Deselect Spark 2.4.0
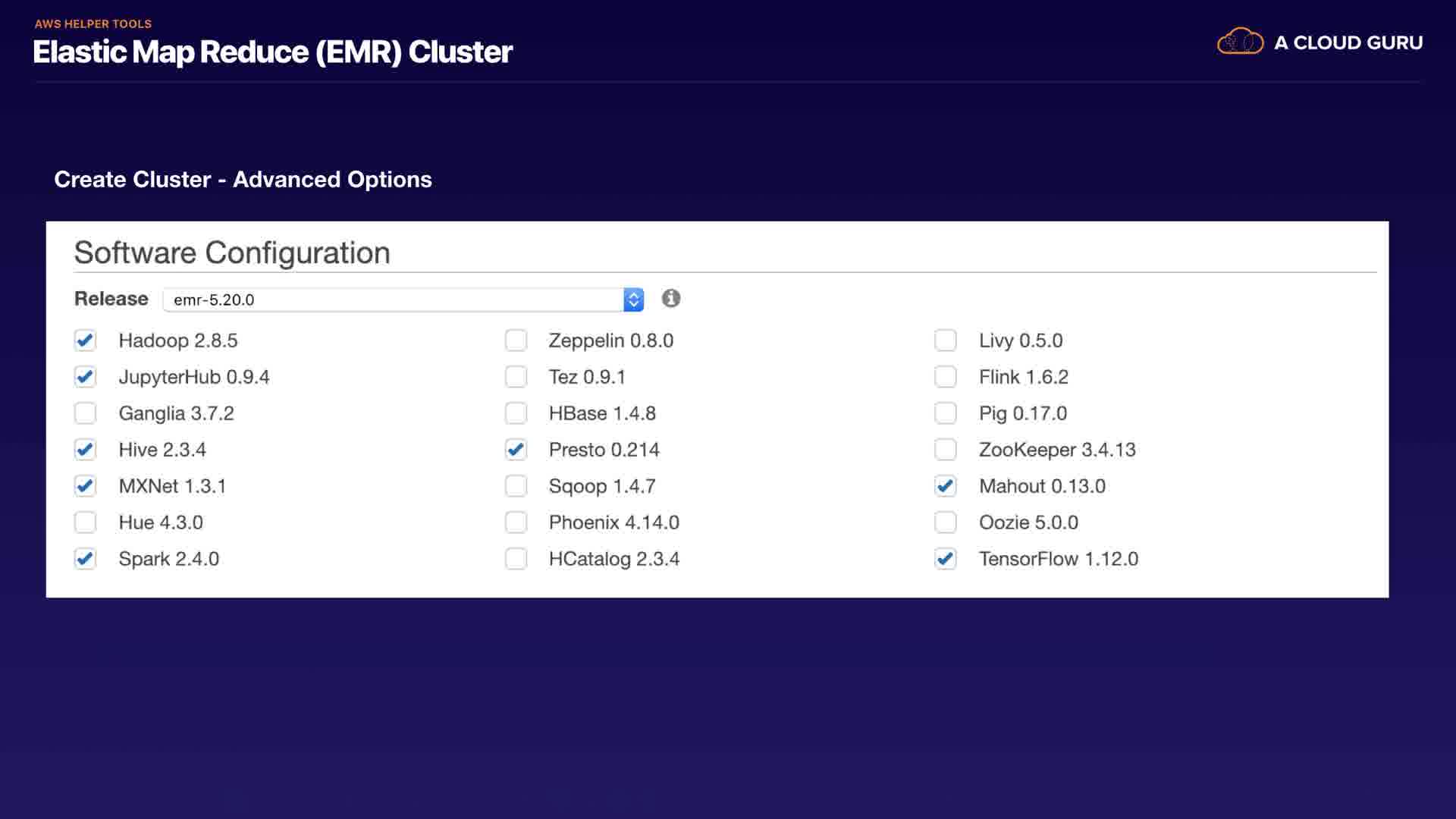Screen dimensions: 1456x819 point(86,559)
